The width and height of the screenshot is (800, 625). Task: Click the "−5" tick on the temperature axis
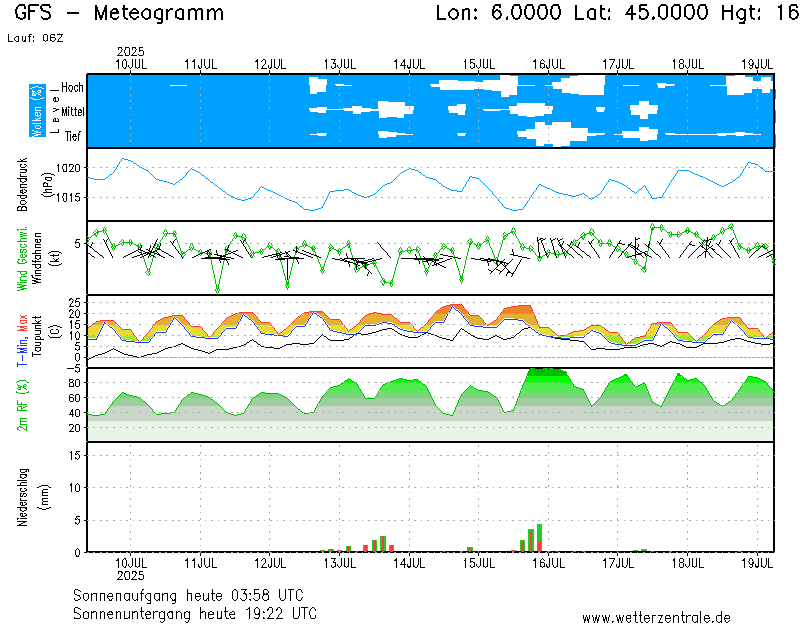(75, 368)
